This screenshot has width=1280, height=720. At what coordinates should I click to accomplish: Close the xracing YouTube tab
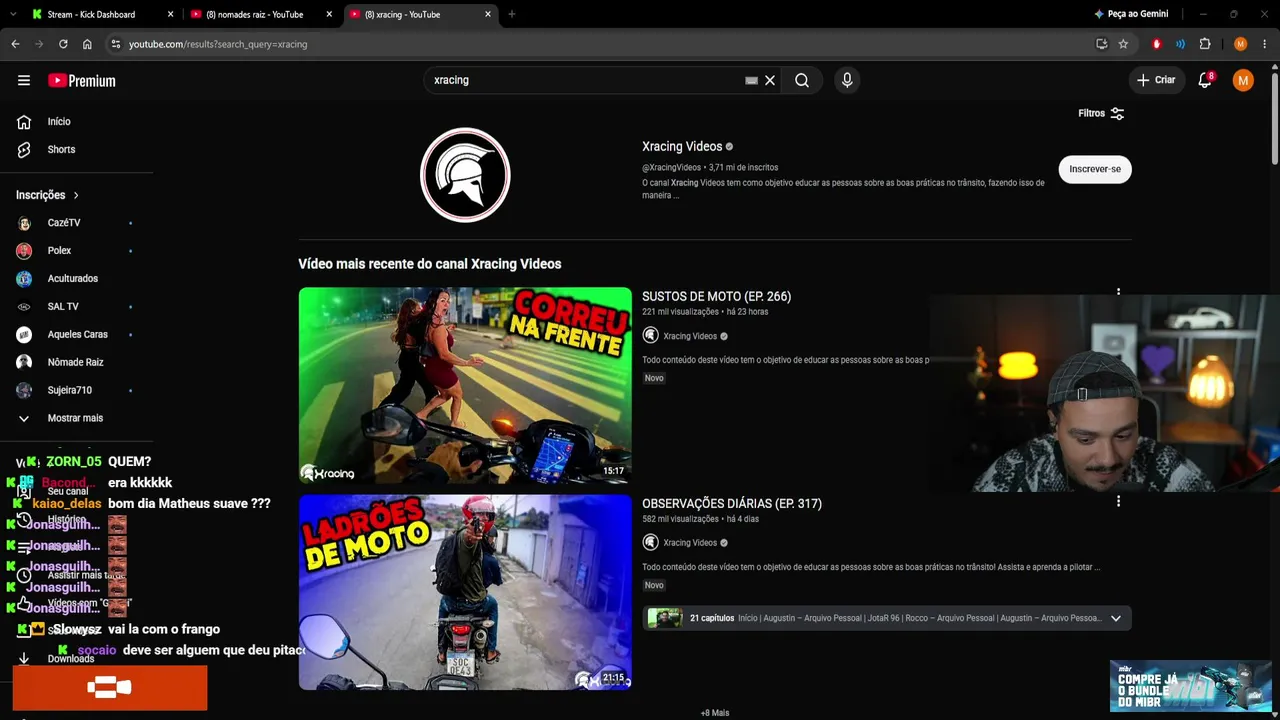click(488, 15)
